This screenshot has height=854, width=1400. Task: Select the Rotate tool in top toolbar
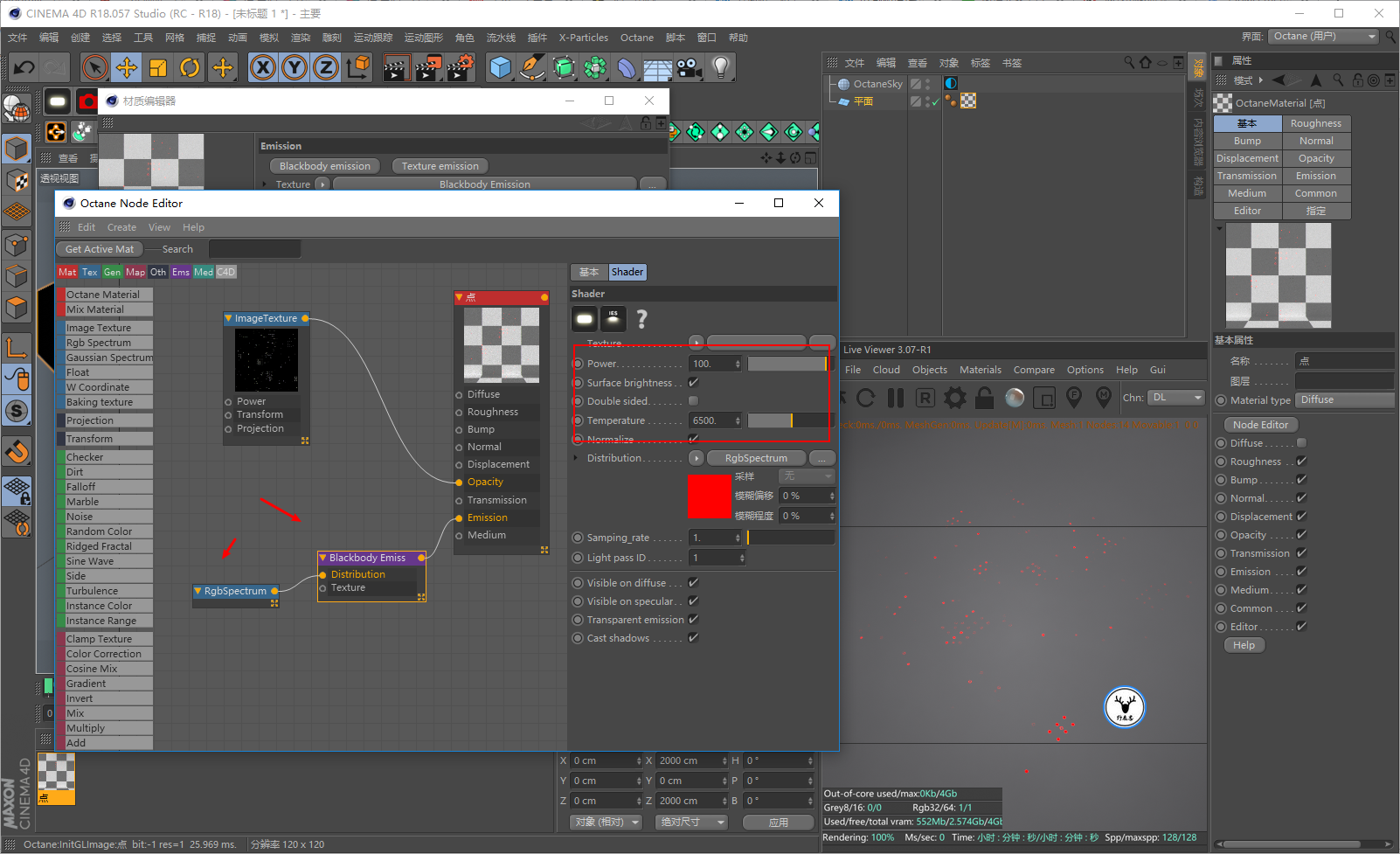(190, 67)
